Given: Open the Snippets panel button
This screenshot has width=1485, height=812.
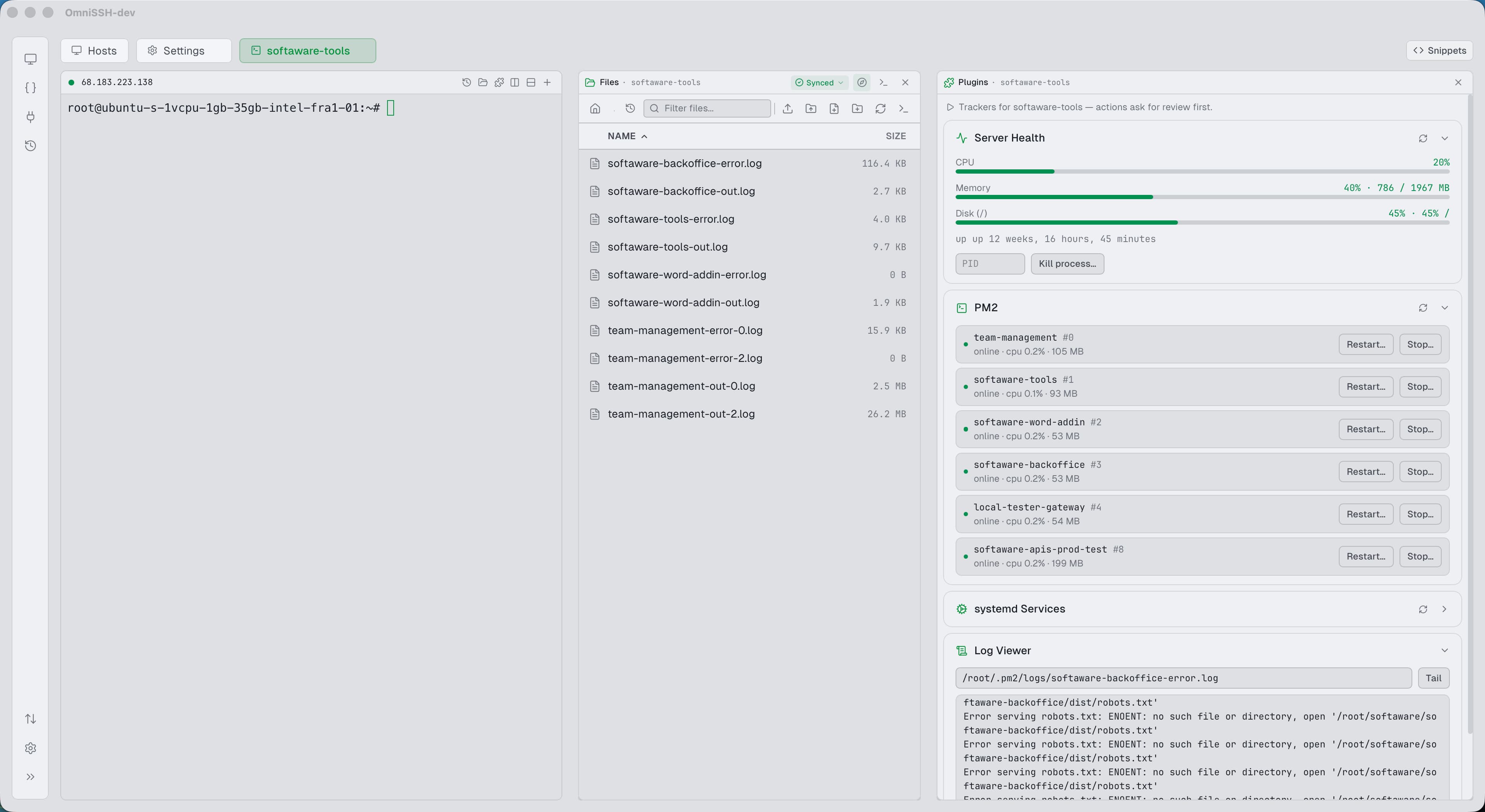Looking at the screenshot, I should point(1439,51).
